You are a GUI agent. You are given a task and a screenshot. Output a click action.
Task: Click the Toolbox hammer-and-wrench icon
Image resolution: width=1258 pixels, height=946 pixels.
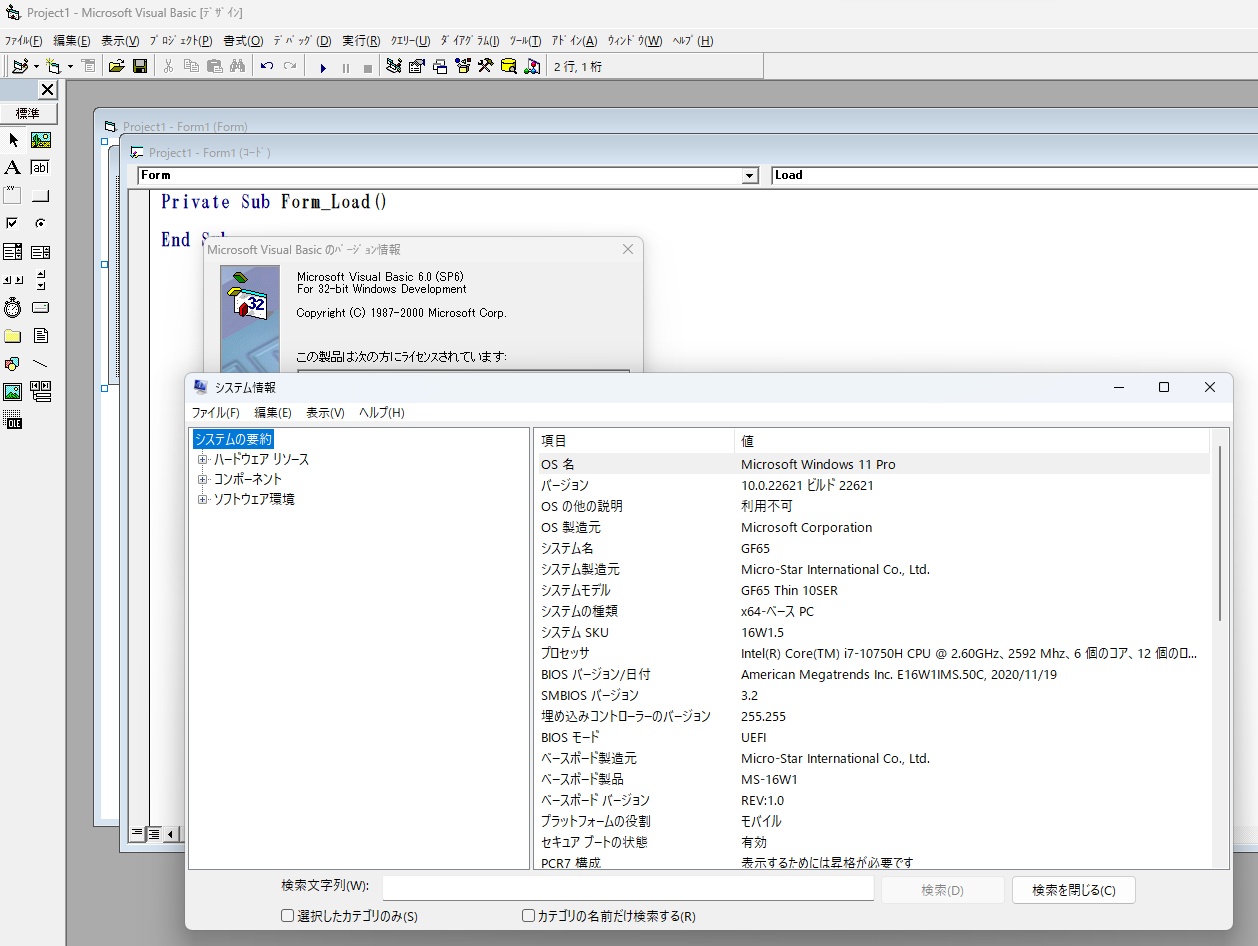point(485,66)
